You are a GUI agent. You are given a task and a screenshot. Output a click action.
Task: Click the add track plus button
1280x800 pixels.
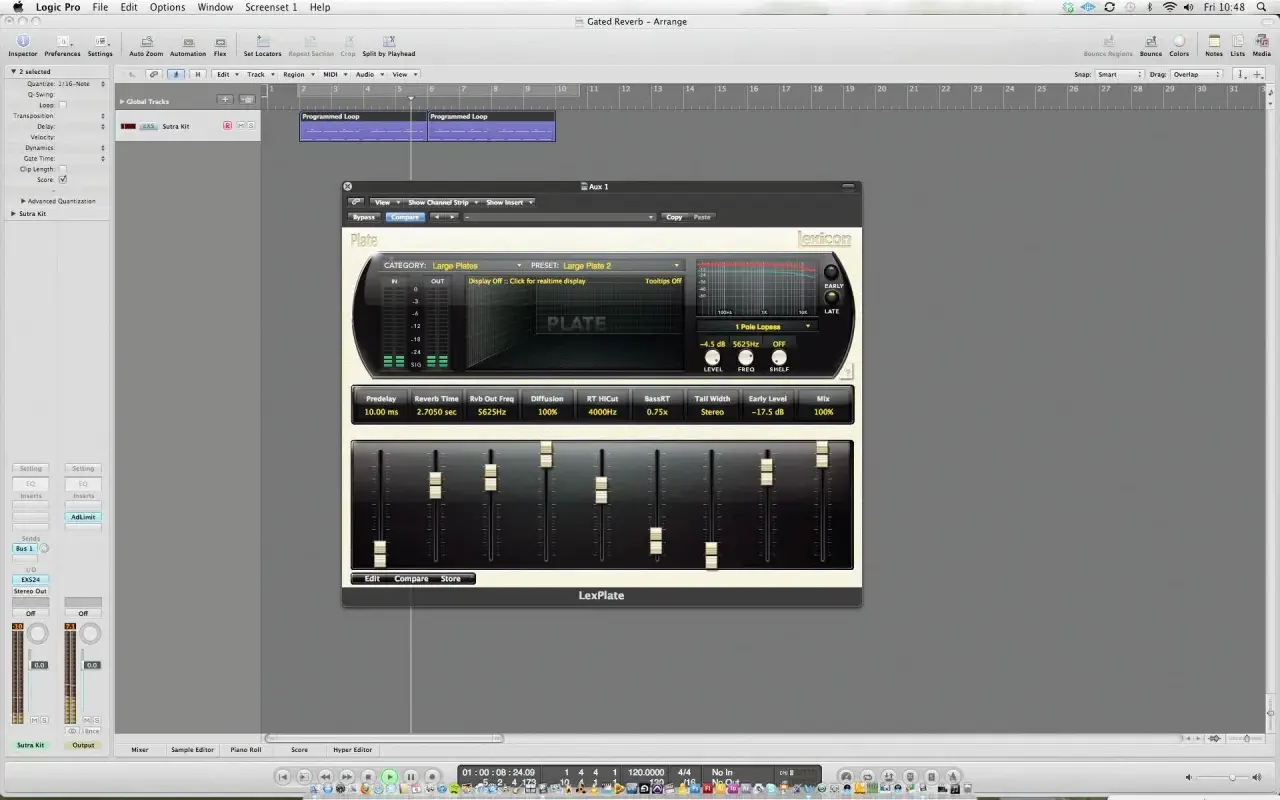[226, 100]
